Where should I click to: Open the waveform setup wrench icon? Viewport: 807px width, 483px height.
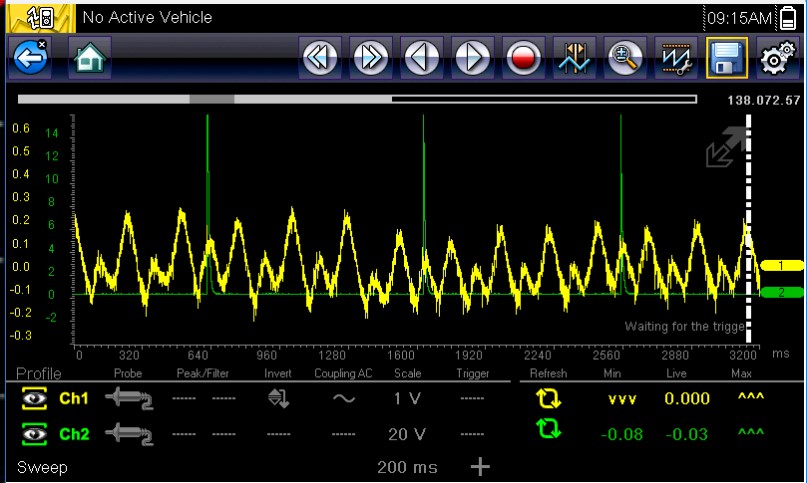[676, 60]
